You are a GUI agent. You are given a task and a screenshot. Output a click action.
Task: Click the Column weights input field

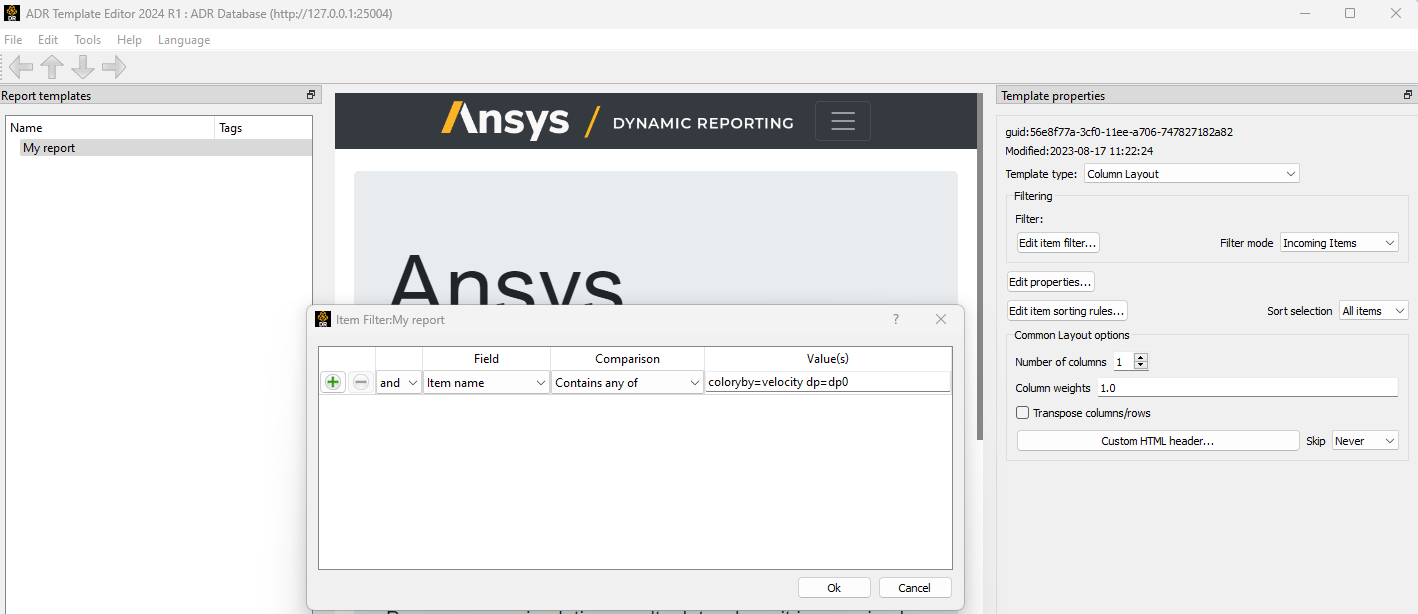click(1247, 387)
